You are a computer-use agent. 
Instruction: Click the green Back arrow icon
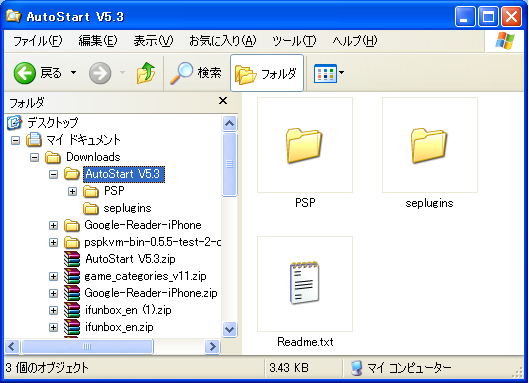(x=25, y=73)
